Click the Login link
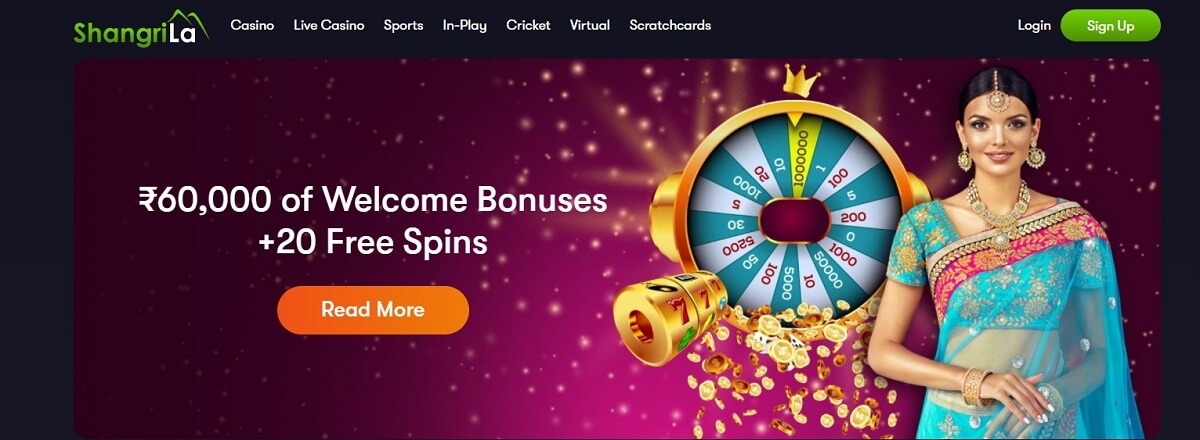This screenshot has width=1200, height=440. tap(1034, 25)
